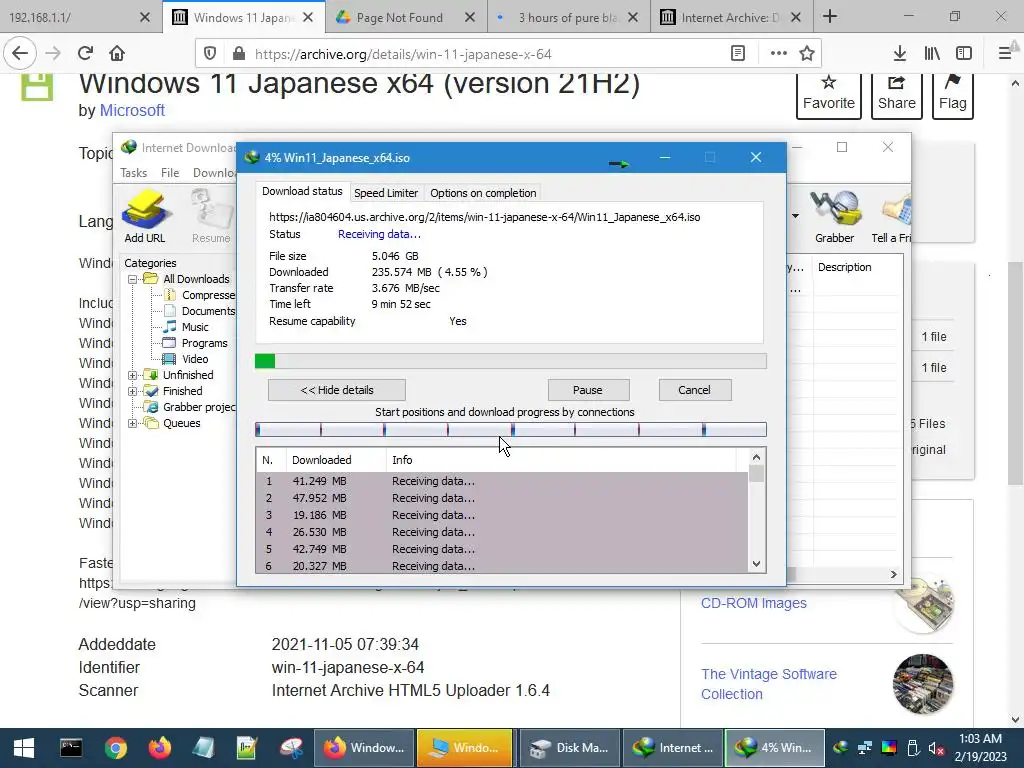This screenshot has width=1024, height=768.
Task: Click the Downloaded column header
Action: (x=336, y=460)
